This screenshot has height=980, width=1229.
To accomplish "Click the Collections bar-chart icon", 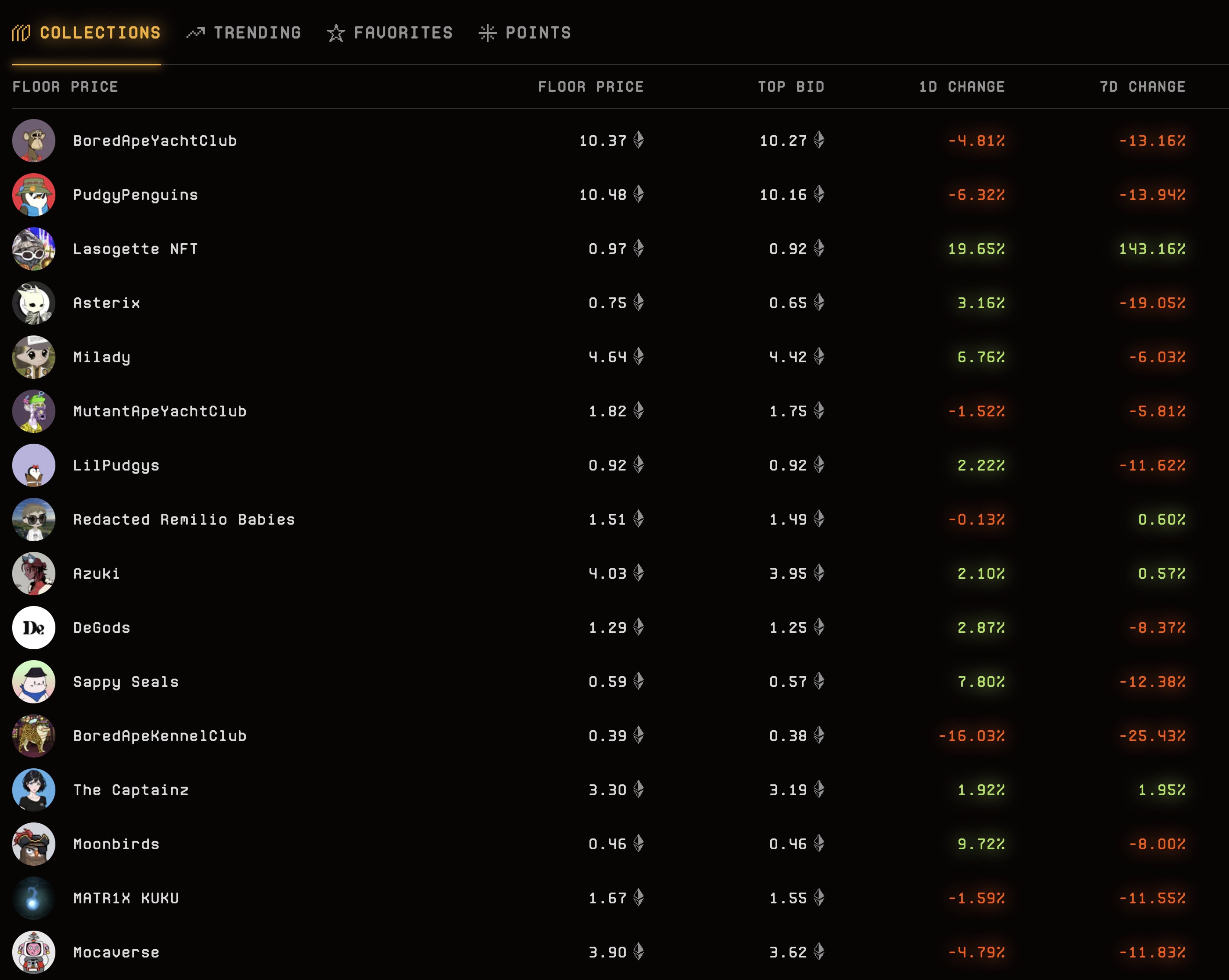I will click(x=21, y=33).
